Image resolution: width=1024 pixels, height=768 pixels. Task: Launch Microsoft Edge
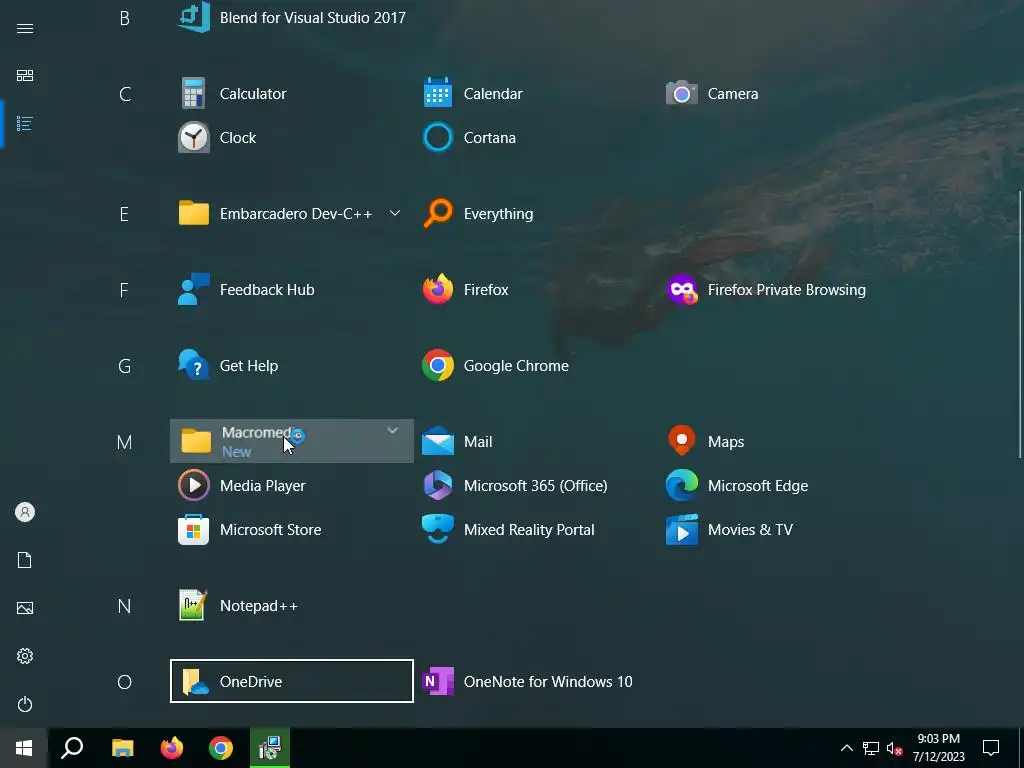tap(779, 486)
